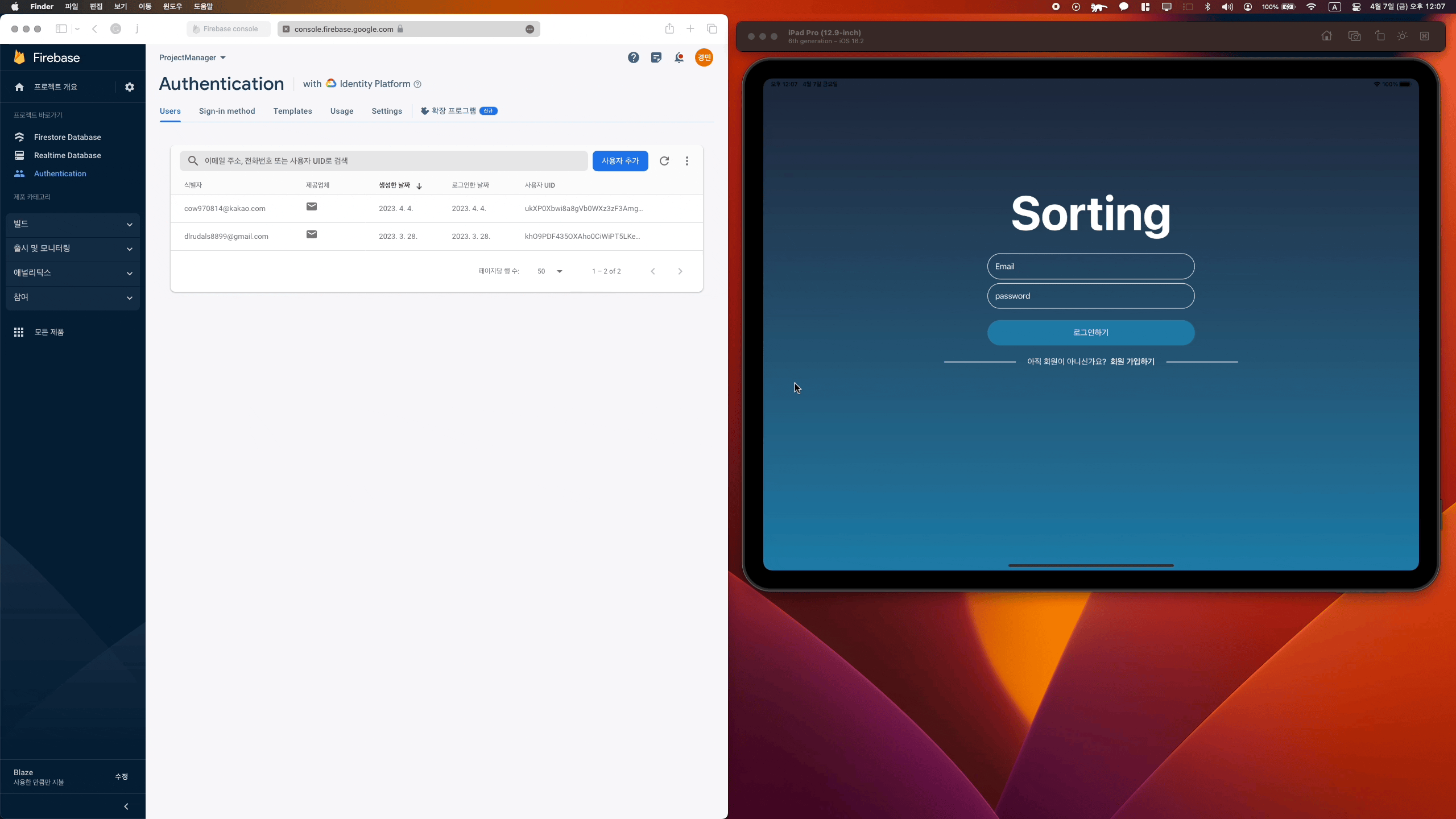
Task: Open Firestore Database from the sidebar
Action: 67,137
